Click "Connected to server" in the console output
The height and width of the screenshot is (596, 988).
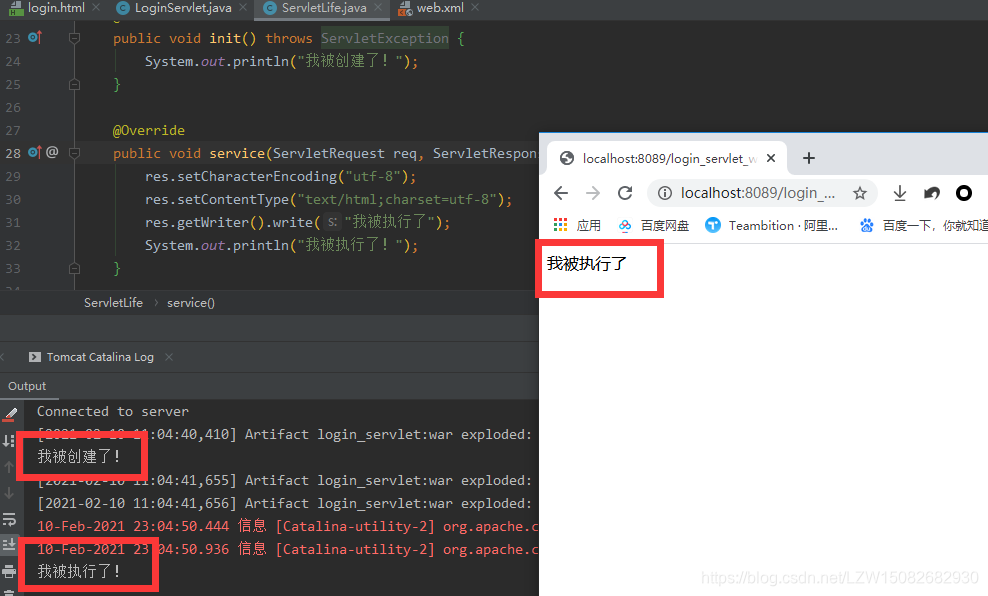113,411
